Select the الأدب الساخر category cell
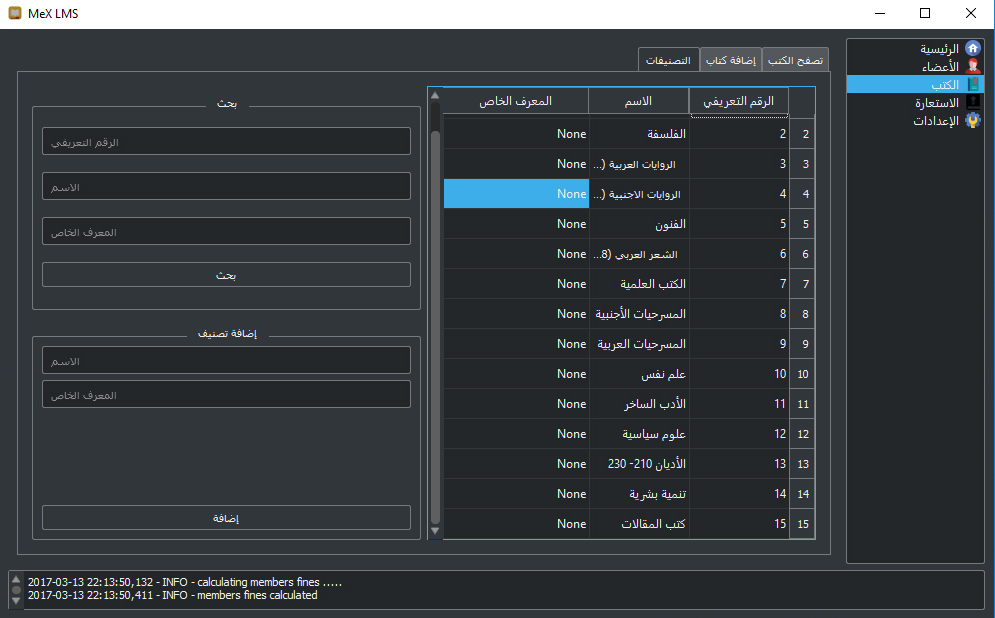The image size is (995, 618). [x=639, y=404]
